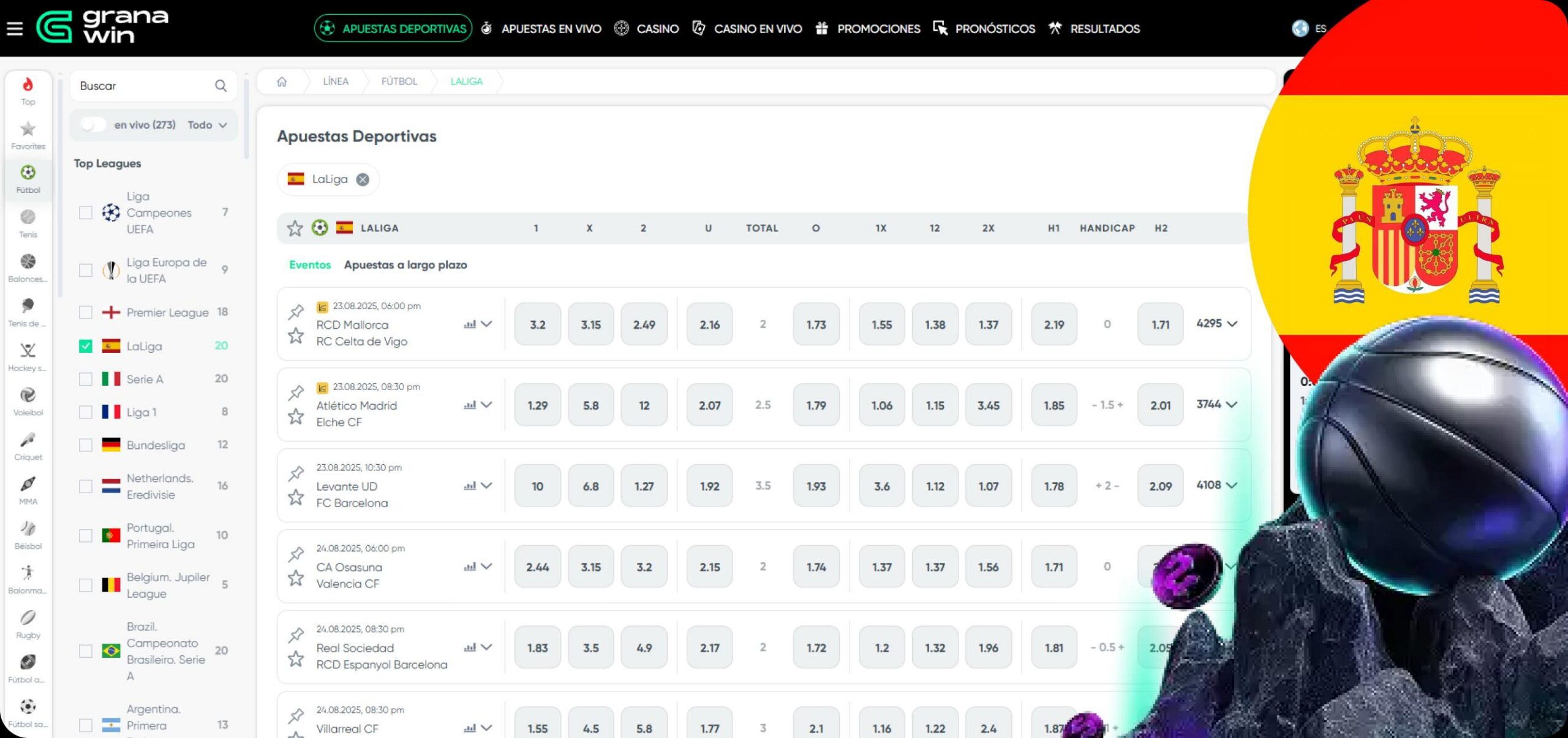Click Línea breadcrumb link
The image size is (1568, 738).
click(x=336, y=81)
